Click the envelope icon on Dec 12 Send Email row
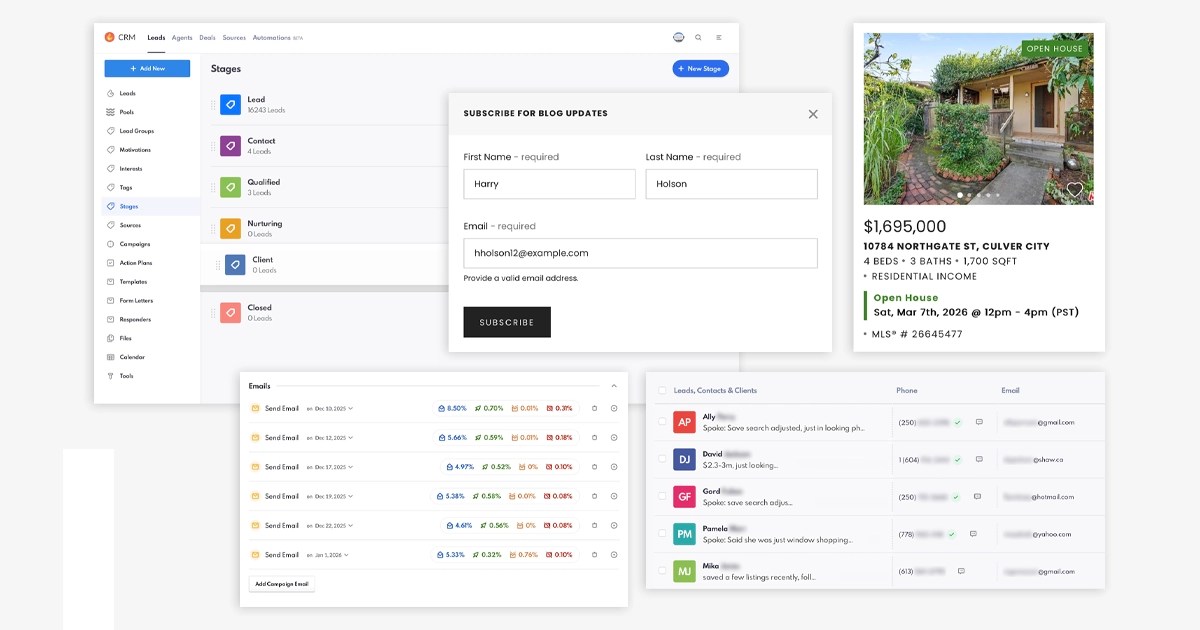 [255, 437]
